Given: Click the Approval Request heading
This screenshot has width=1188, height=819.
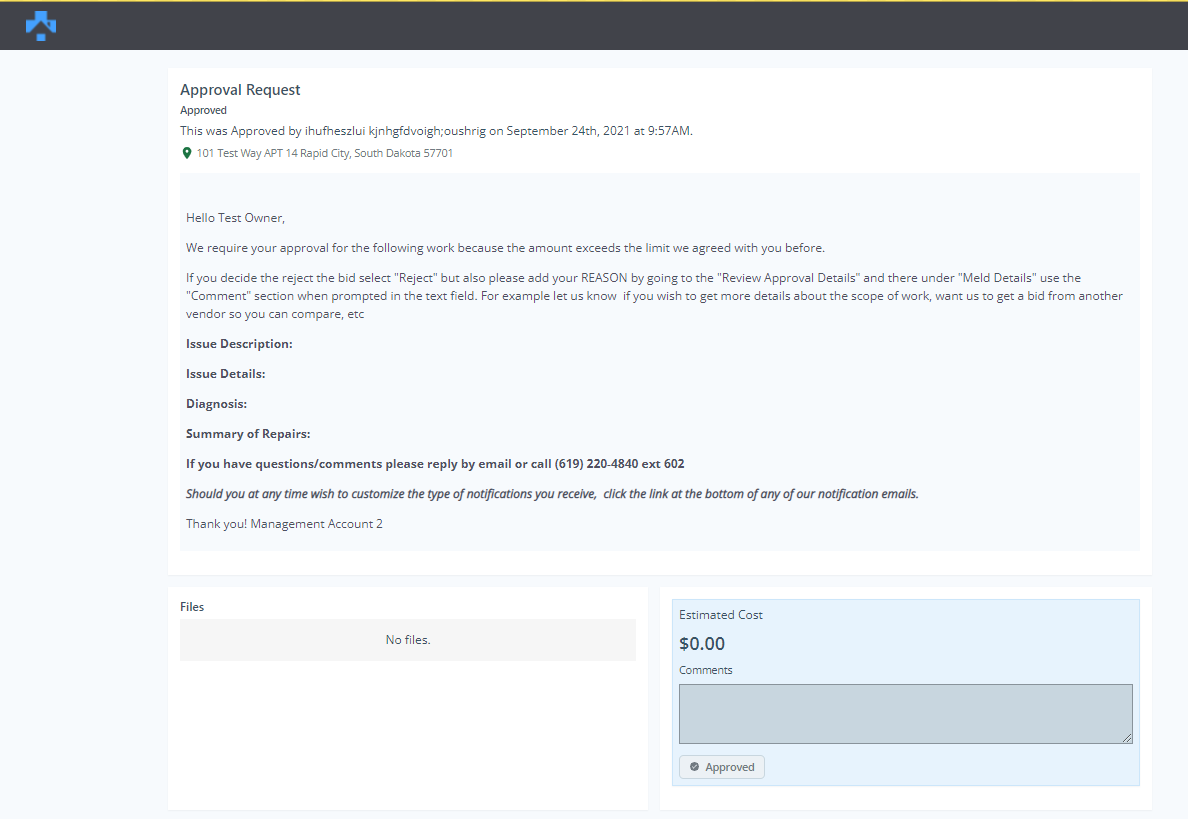Looking at the screenshot, I should [x=240, y=90].
